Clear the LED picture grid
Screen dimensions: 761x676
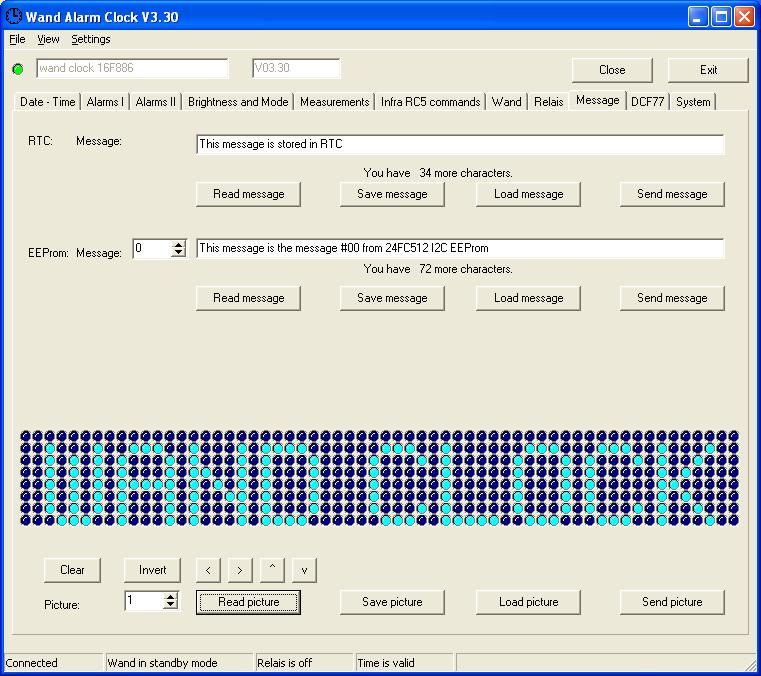point(72,570)
